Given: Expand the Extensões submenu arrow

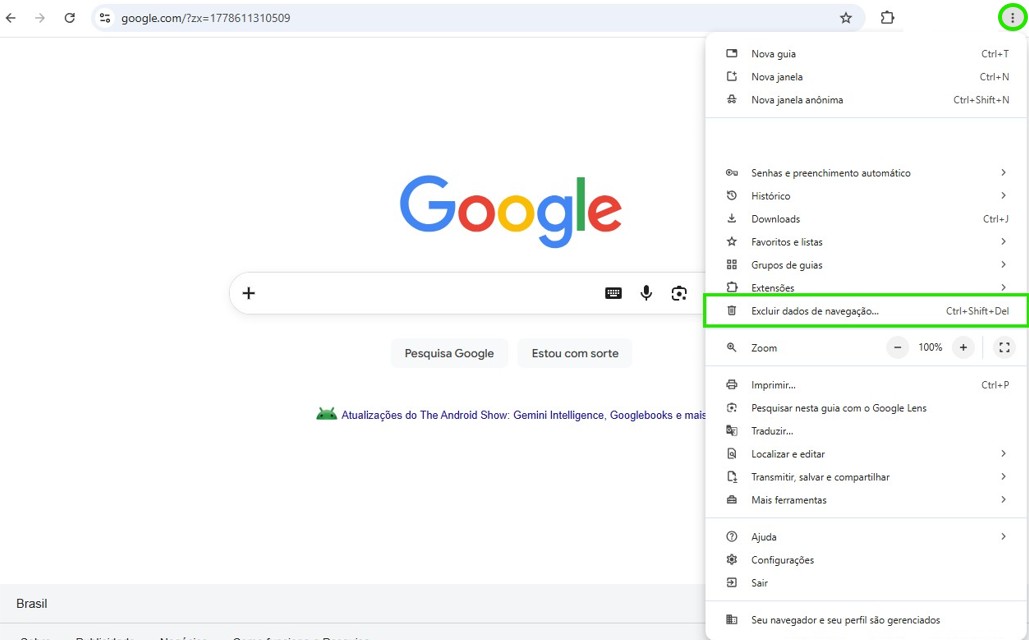Looking at the screenshot, I should pos(1003,287).
